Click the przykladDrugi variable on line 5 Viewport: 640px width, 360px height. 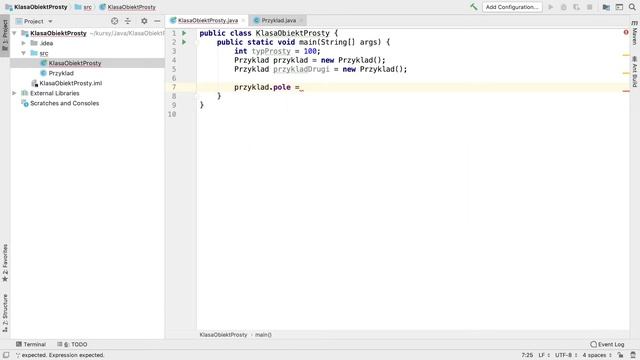click(301, 69)
